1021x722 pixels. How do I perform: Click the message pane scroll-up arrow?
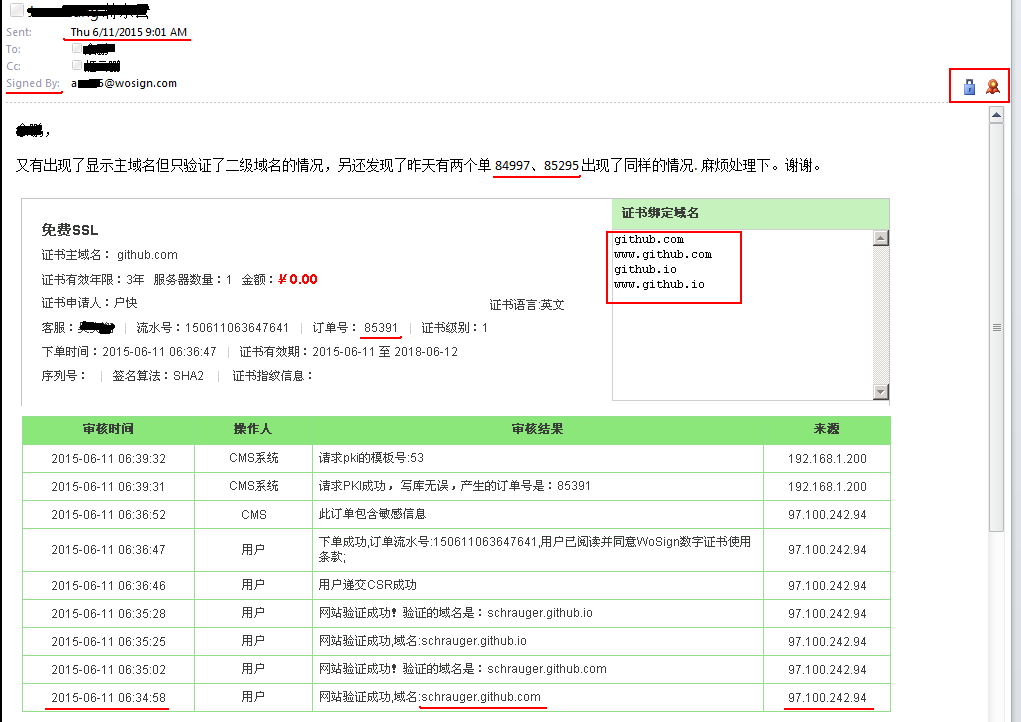[x=996, y=115]
